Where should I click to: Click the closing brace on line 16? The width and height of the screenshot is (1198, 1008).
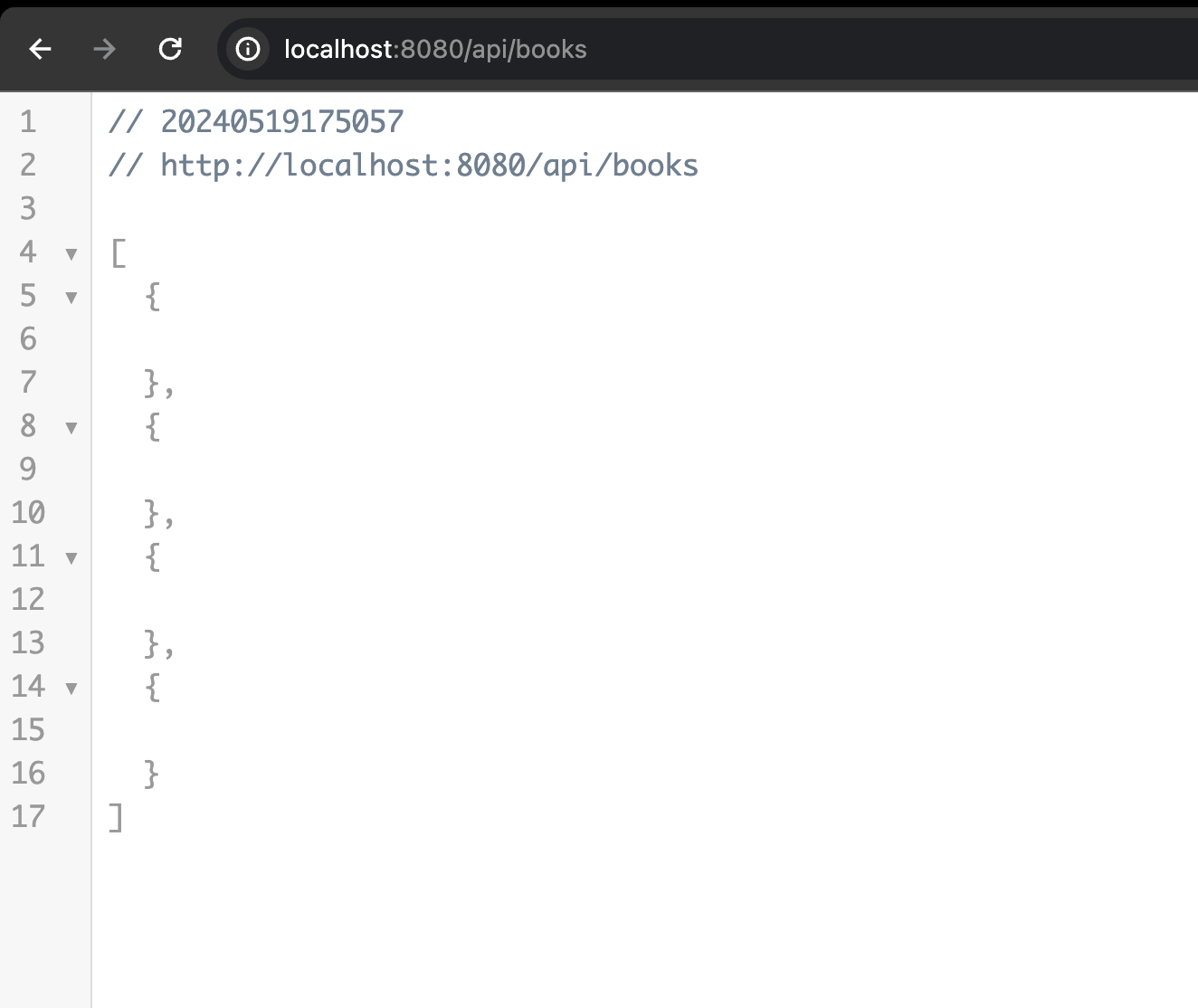152,774
